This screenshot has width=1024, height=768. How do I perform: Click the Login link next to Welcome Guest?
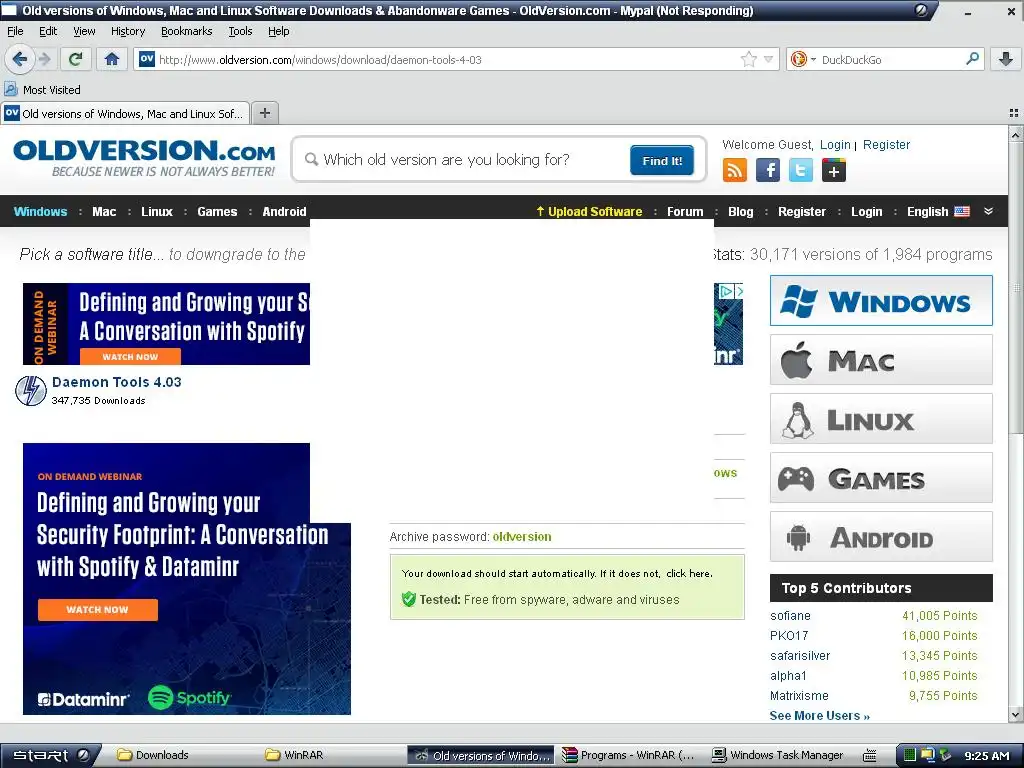tap(835, 144)
